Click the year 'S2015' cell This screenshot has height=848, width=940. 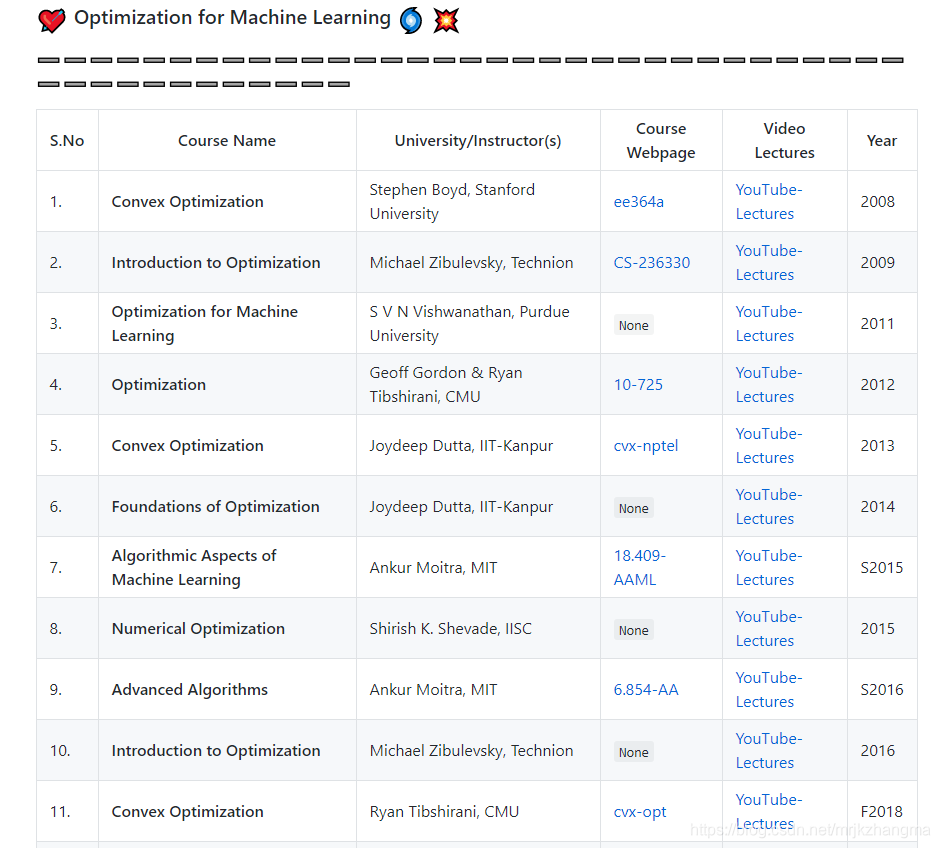pos(881,568)
